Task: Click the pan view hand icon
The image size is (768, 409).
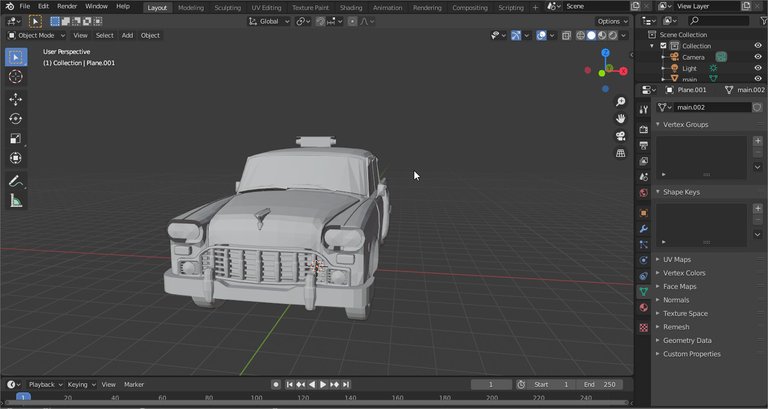Action: point(621,119)
